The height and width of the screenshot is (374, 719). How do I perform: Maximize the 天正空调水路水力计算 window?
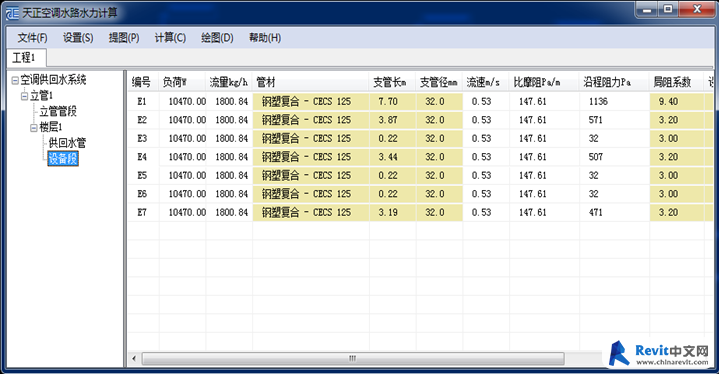click(668, 9)
